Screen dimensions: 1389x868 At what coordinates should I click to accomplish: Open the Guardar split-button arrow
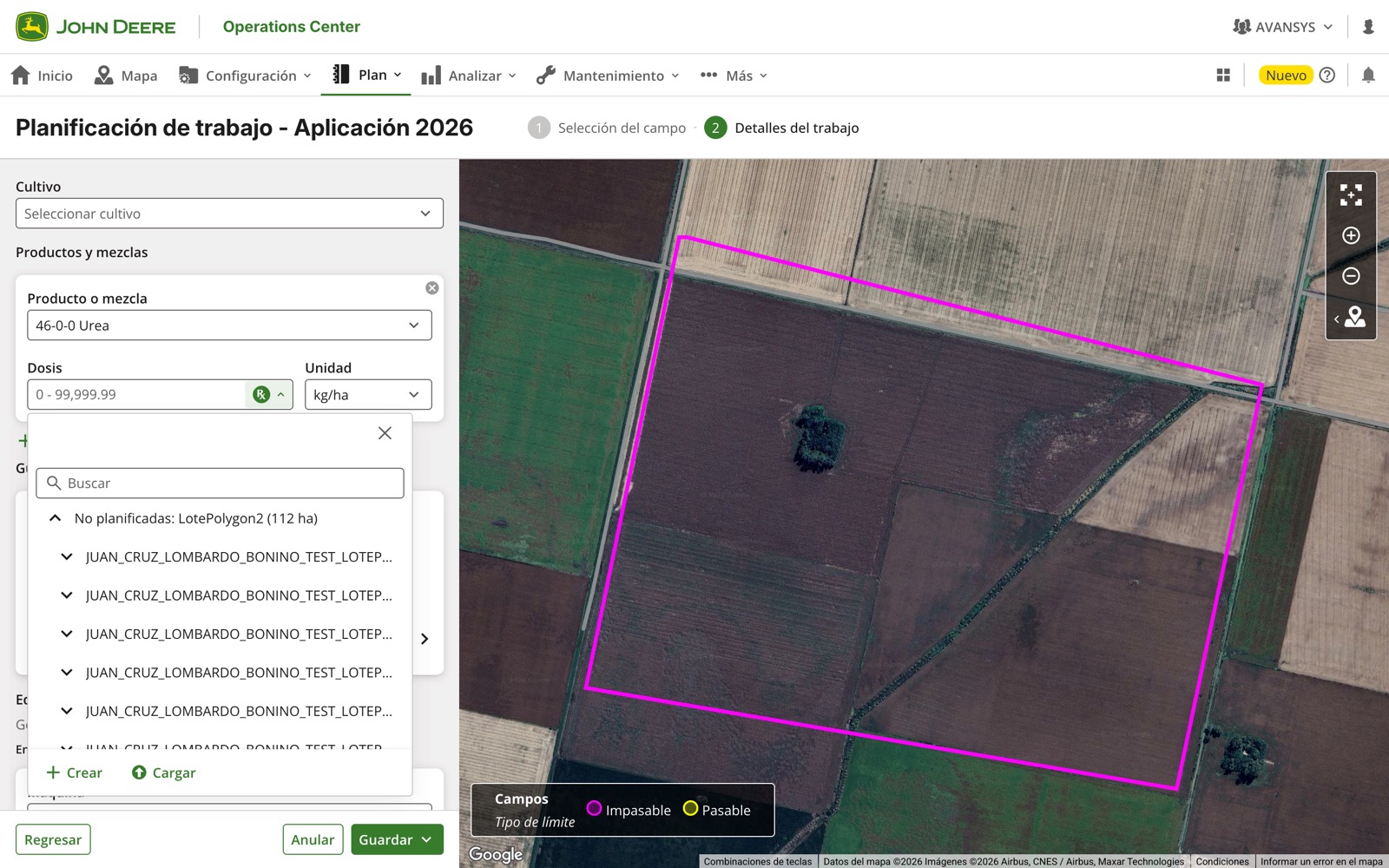pyautogui.click(x=426, y=839)
